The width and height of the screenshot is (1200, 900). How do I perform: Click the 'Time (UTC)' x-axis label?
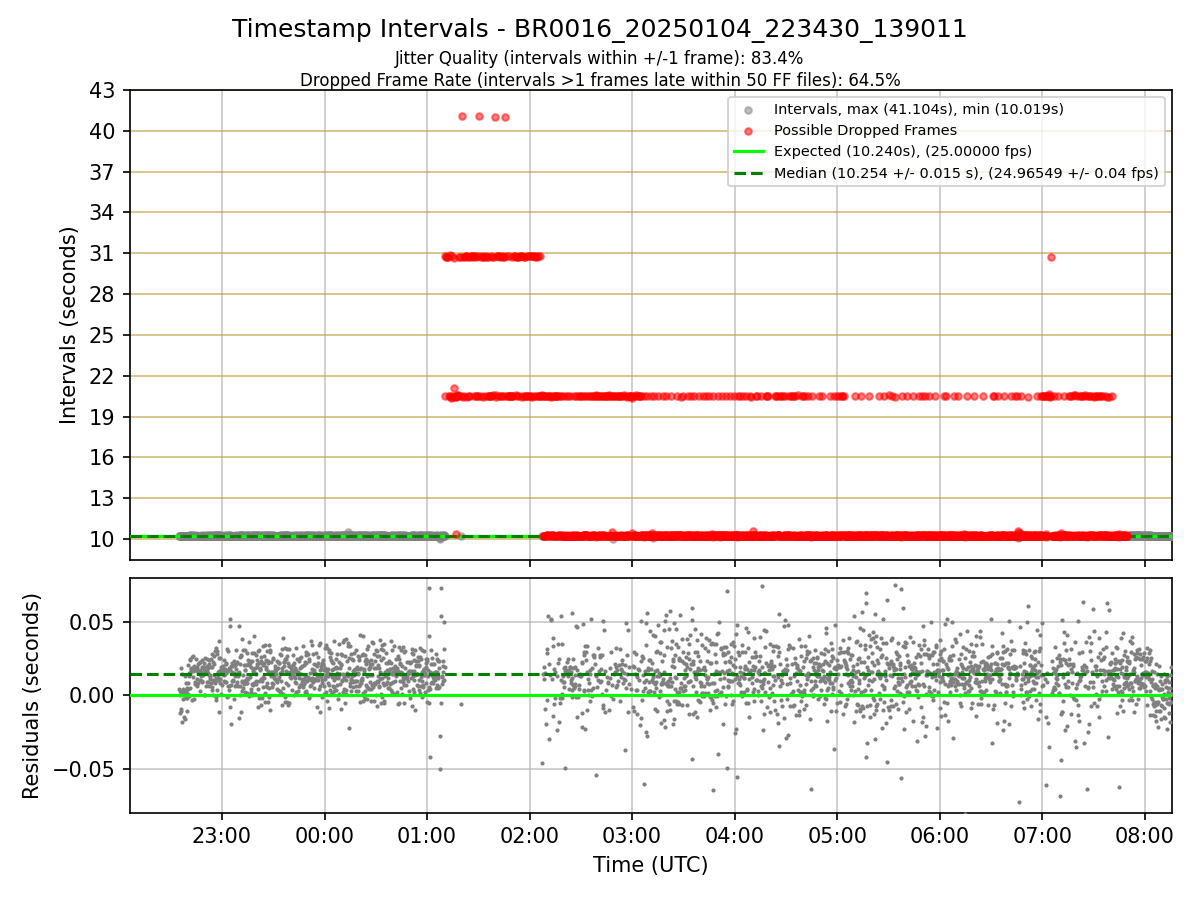(650, 865)
